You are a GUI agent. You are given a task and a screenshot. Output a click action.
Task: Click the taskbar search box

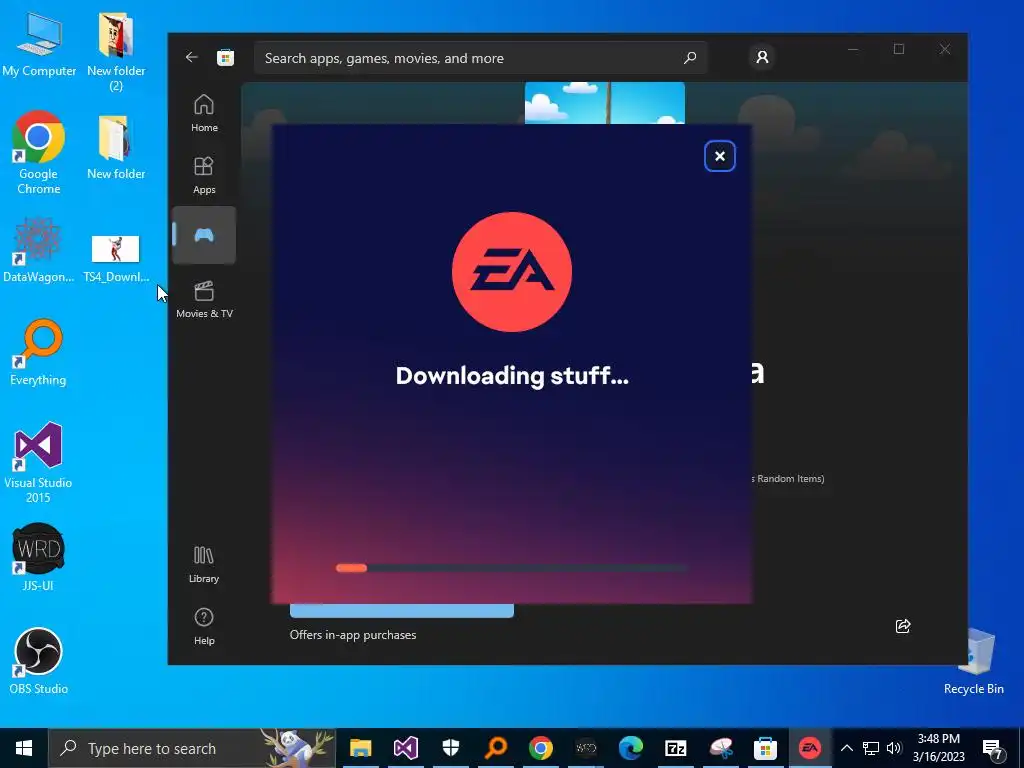[192, 748]
